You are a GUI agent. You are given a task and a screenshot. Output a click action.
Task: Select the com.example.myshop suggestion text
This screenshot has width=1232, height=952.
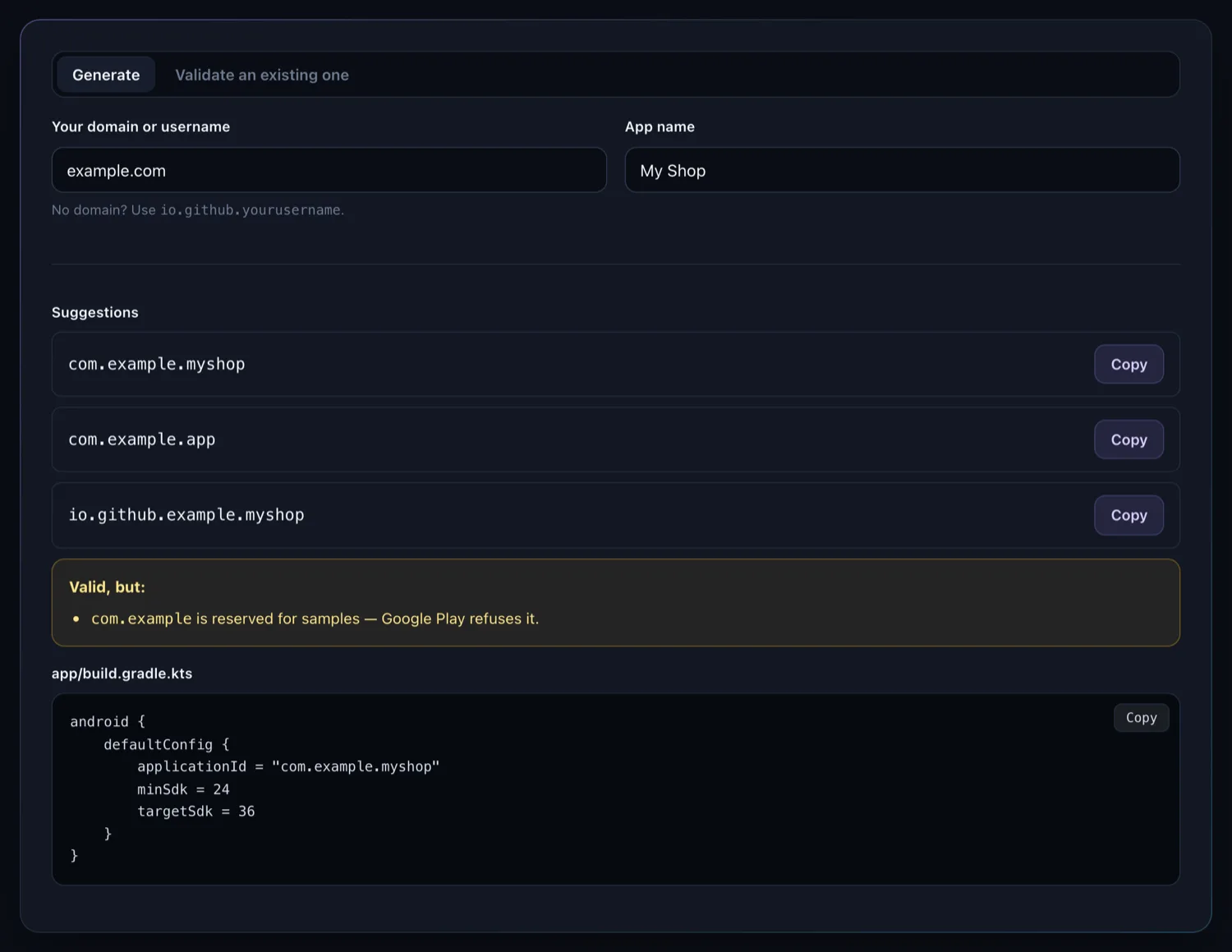(x=157, y=364)
